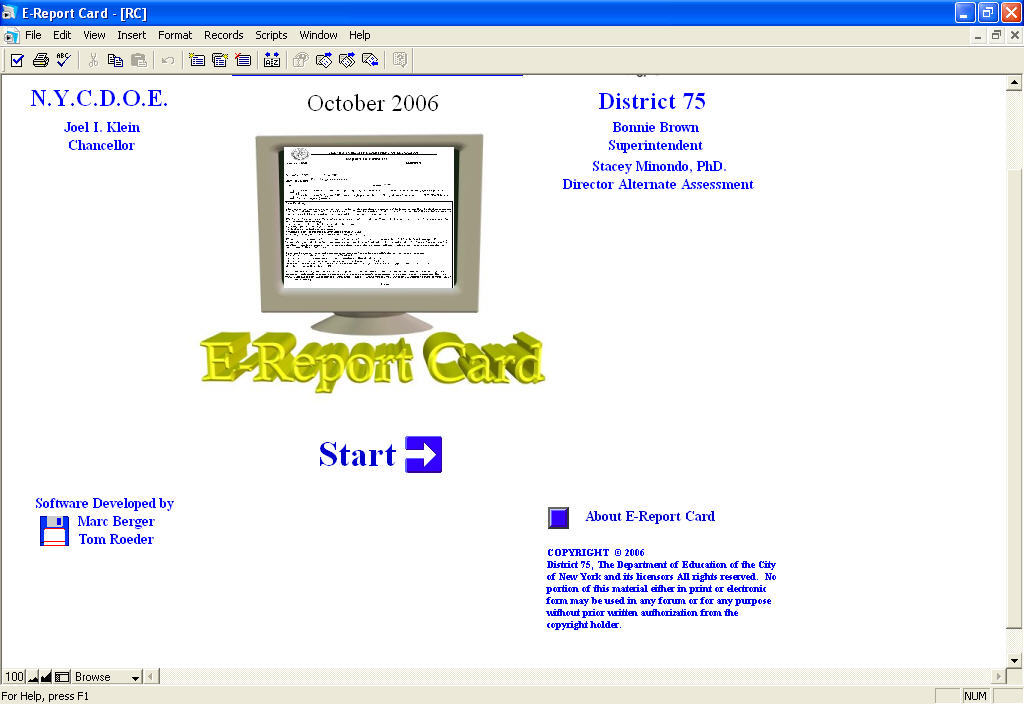Image resolution: width=1024 pixels, height=704 pixels.
Task: Click the Start text link
Action: tap(357, 454)
